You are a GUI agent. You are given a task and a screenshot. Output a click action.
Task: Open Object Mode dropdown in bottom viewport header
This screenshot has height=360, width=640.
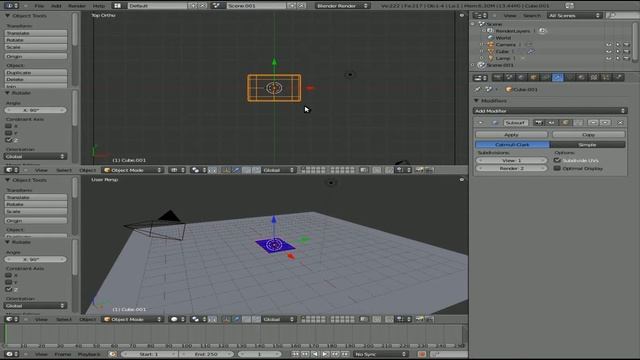click(x=133, y=319)
